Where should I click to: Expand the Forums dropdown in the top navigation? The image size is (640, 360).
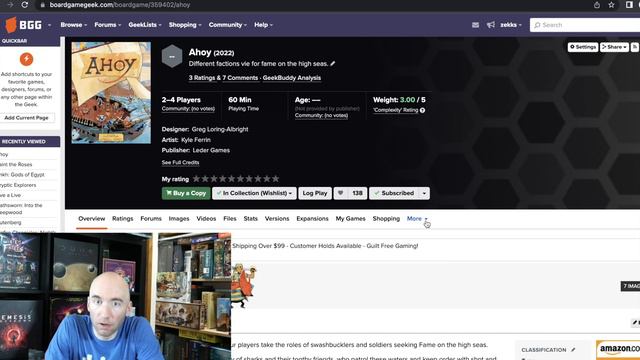tap(107, 25)
